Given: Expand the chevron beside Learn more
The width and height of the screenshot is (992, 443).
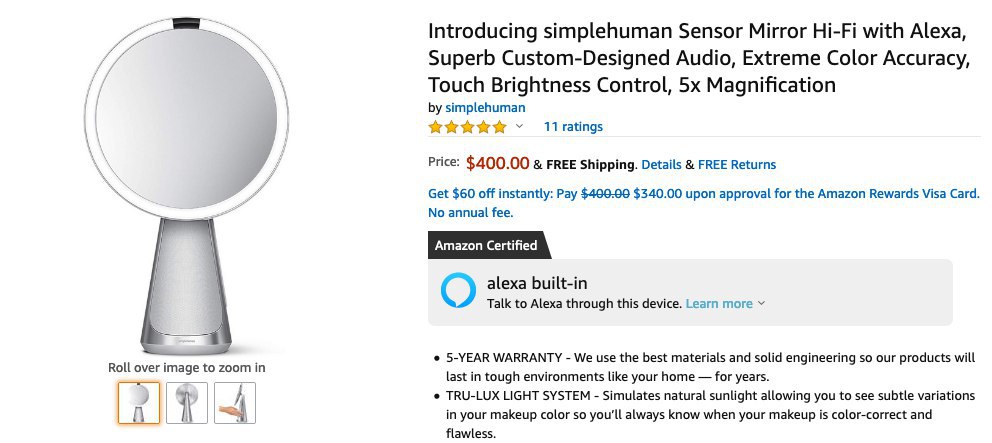Looking at the screenshot, I should 762,303.
